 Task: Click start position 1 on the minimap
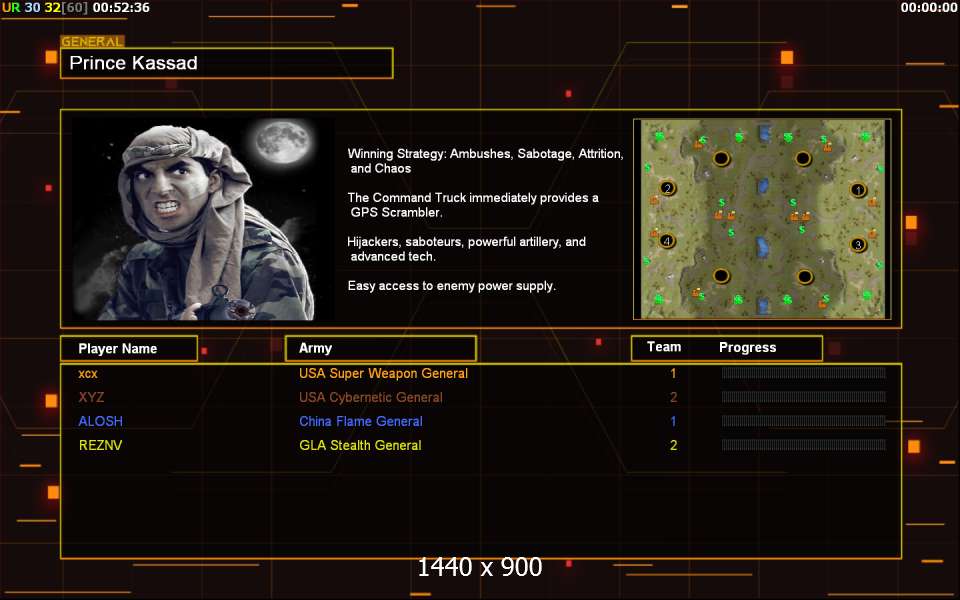coord(857,190)
